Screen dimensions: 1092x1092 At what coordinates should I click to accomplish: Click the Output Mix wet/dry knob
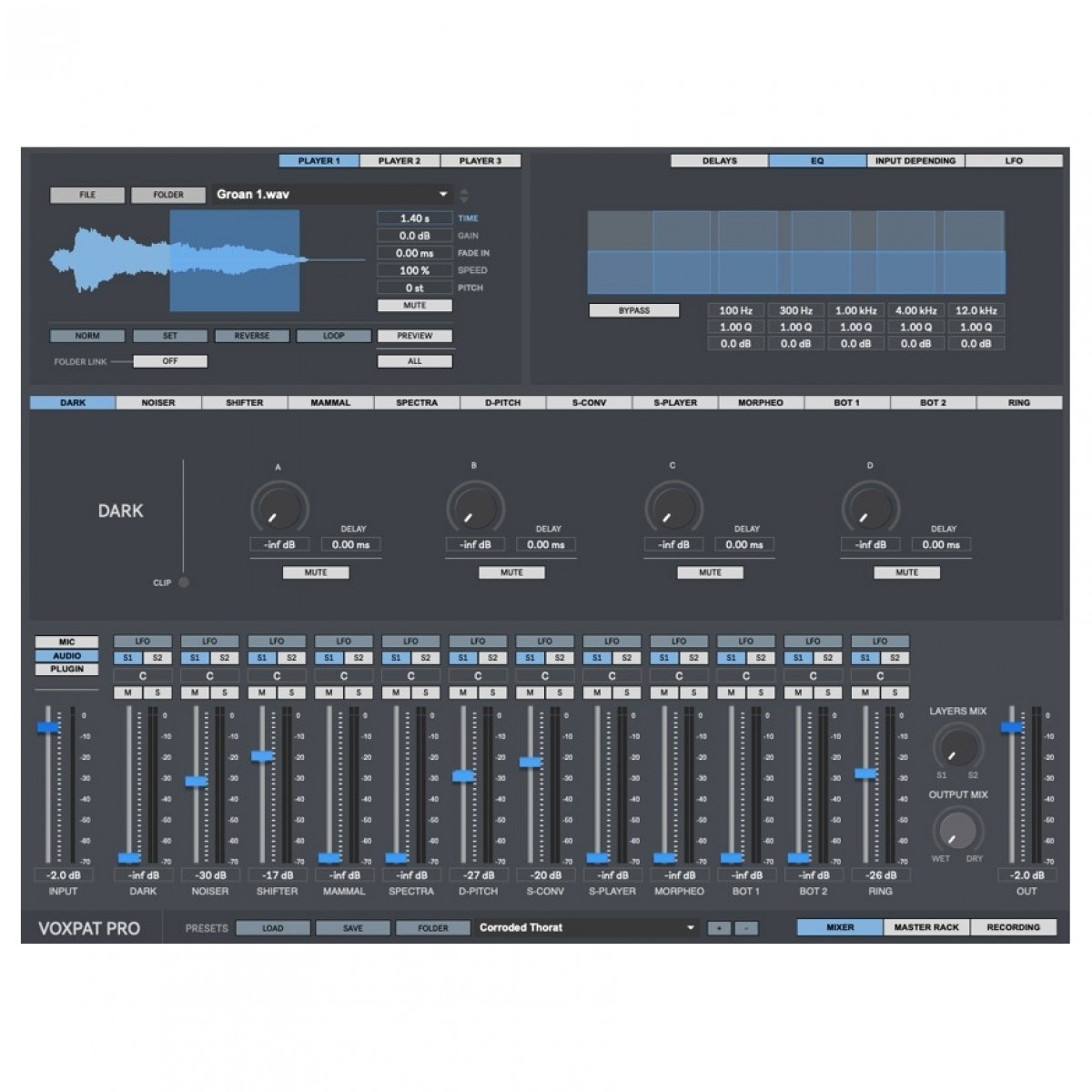tap(957, 830)
